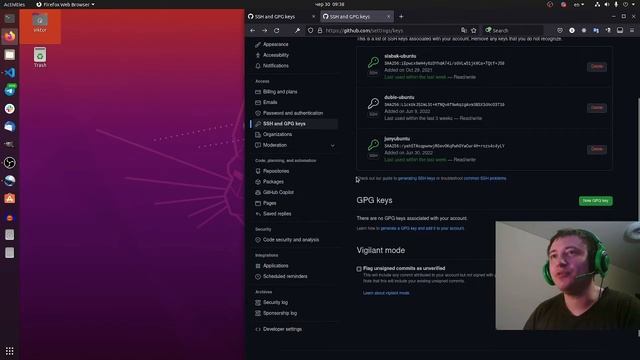Open the Firefox Web Browser app menu
The width and height of the screenshot is (640, 360).
pos(65,4)
